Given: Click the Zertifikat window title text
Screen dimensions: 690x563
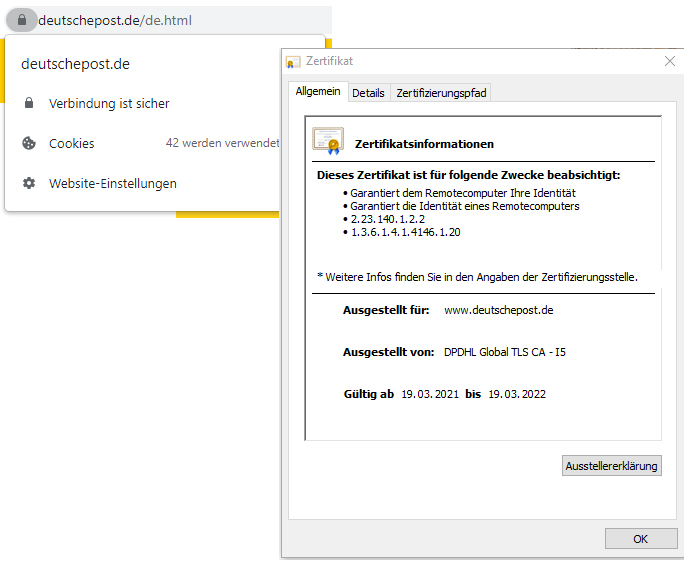Looking at the screenshot, I should [329, 61].
